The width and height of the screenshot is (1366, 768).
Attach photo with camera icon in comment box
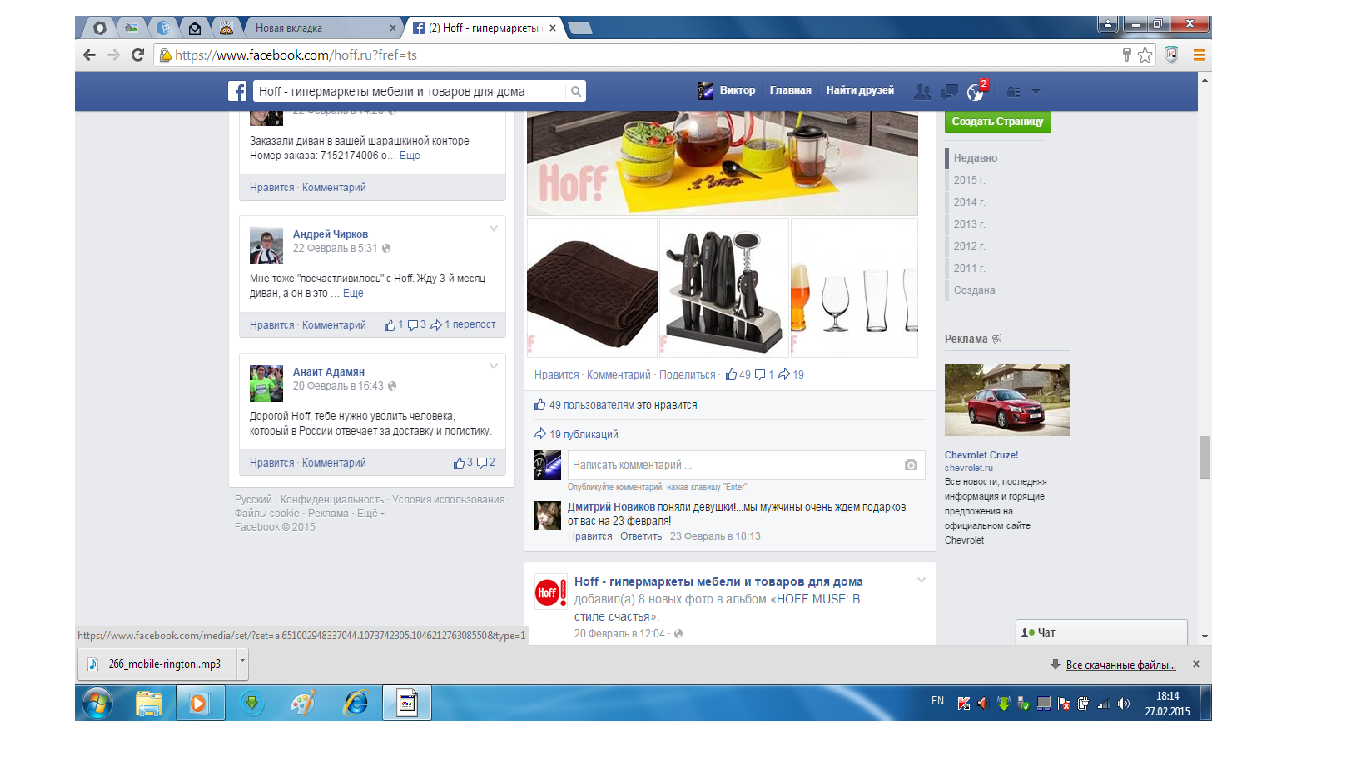[910, 465]
